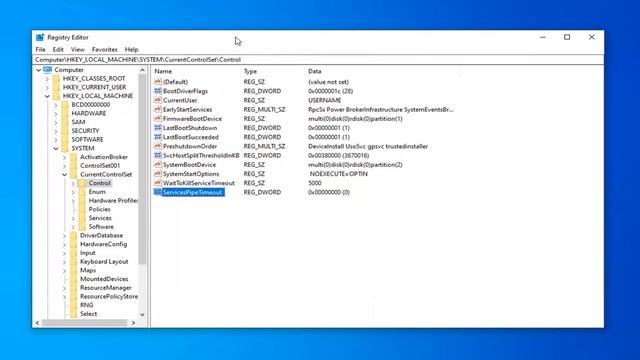Select the Hardware Profiles key
Image resolution: width=640 pixels, height=360 pixels.
coord(113,200)
